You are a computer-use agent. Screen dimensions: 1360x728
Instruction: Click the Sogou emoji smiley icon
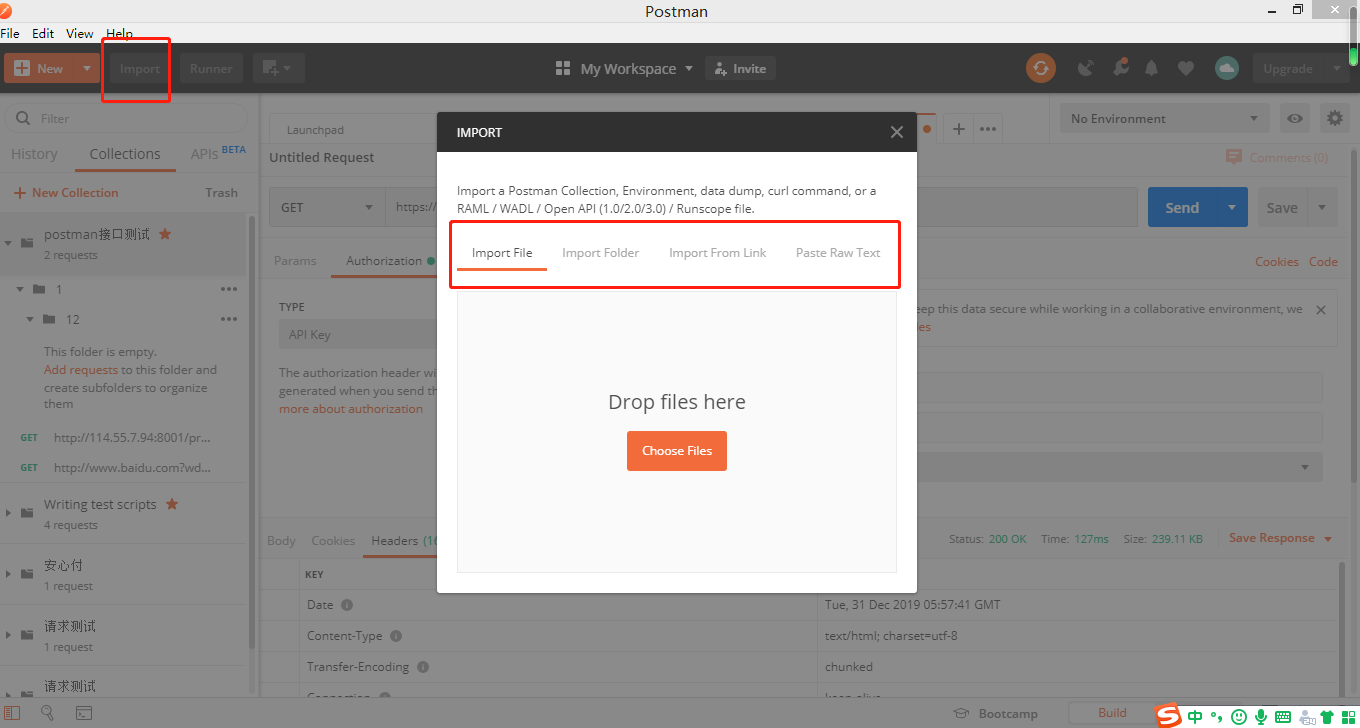[x=1239, y=716]
